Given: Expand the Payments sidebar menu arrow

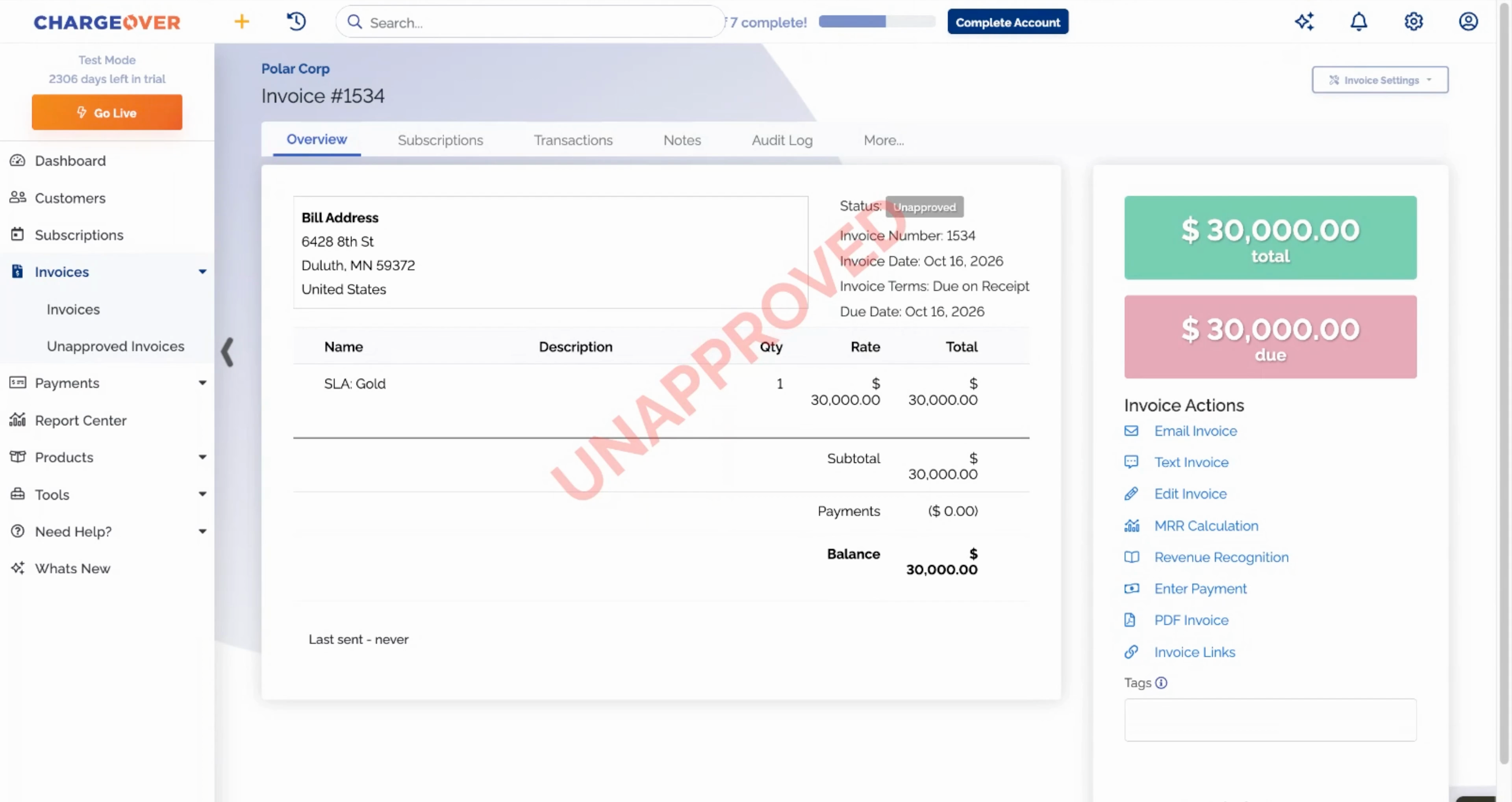Looking at the screenshot, I should [202, 383].
